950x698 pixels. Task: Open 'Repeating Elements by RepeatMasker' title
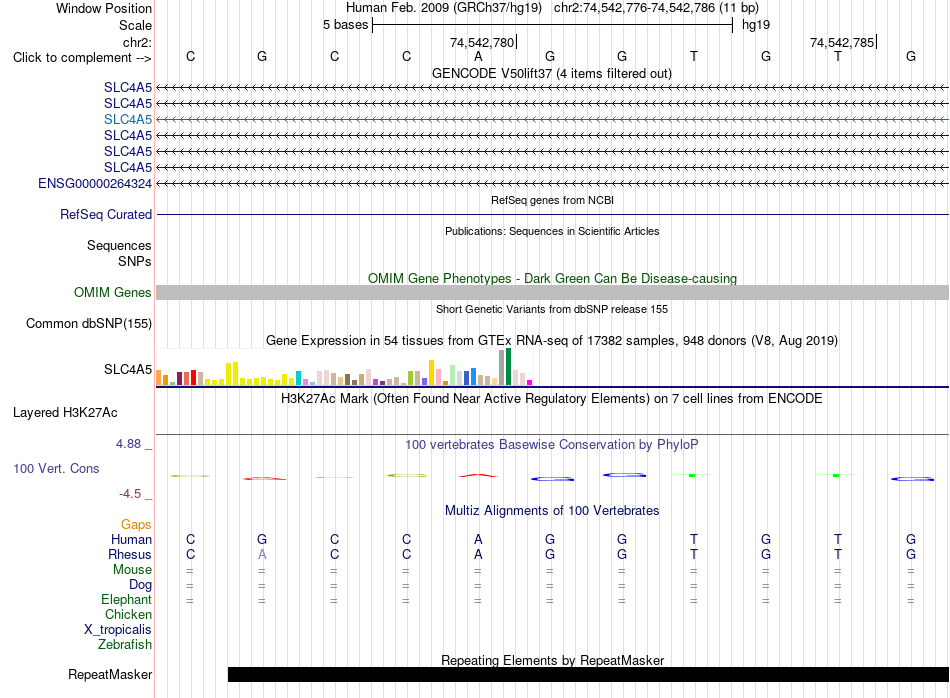point(552,660)
